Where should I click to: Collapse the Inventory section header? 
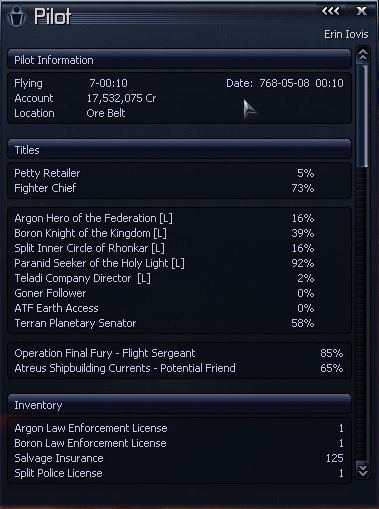click(x=179, y=405)
